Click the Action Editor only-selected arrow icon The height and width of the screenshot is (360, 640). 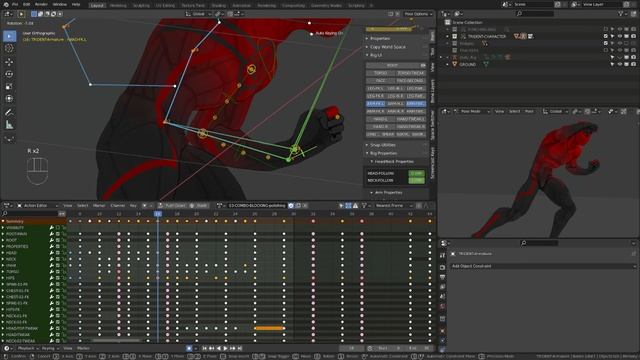[341, 205]
